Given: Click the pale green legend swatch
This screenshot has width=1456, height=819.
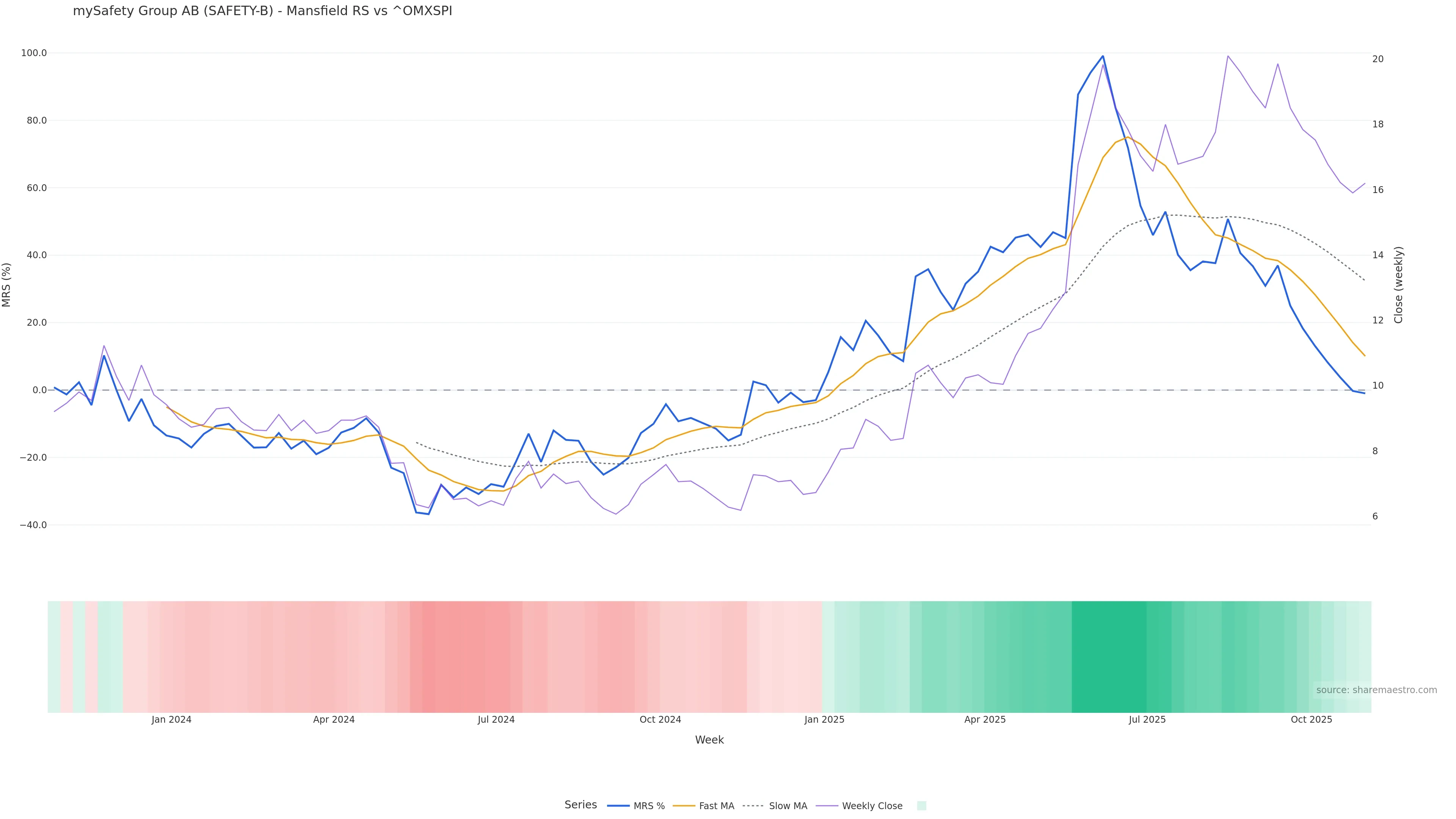Looking at the screenshot, I should pos(921,806).
